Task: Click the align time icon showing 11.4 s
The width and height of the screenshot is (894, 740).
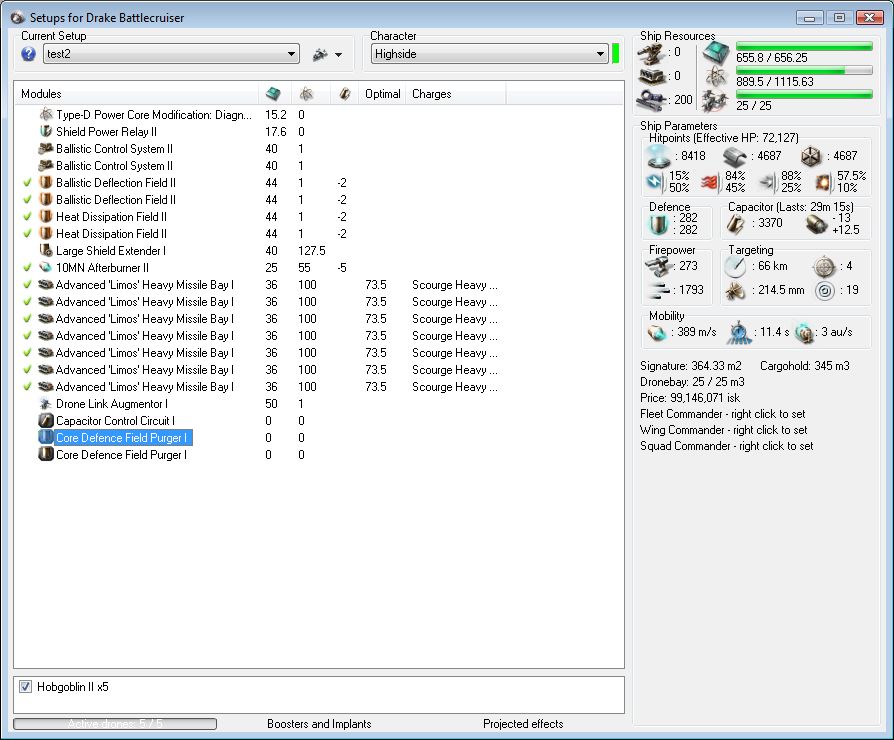Action: click(x=739, y=332)
